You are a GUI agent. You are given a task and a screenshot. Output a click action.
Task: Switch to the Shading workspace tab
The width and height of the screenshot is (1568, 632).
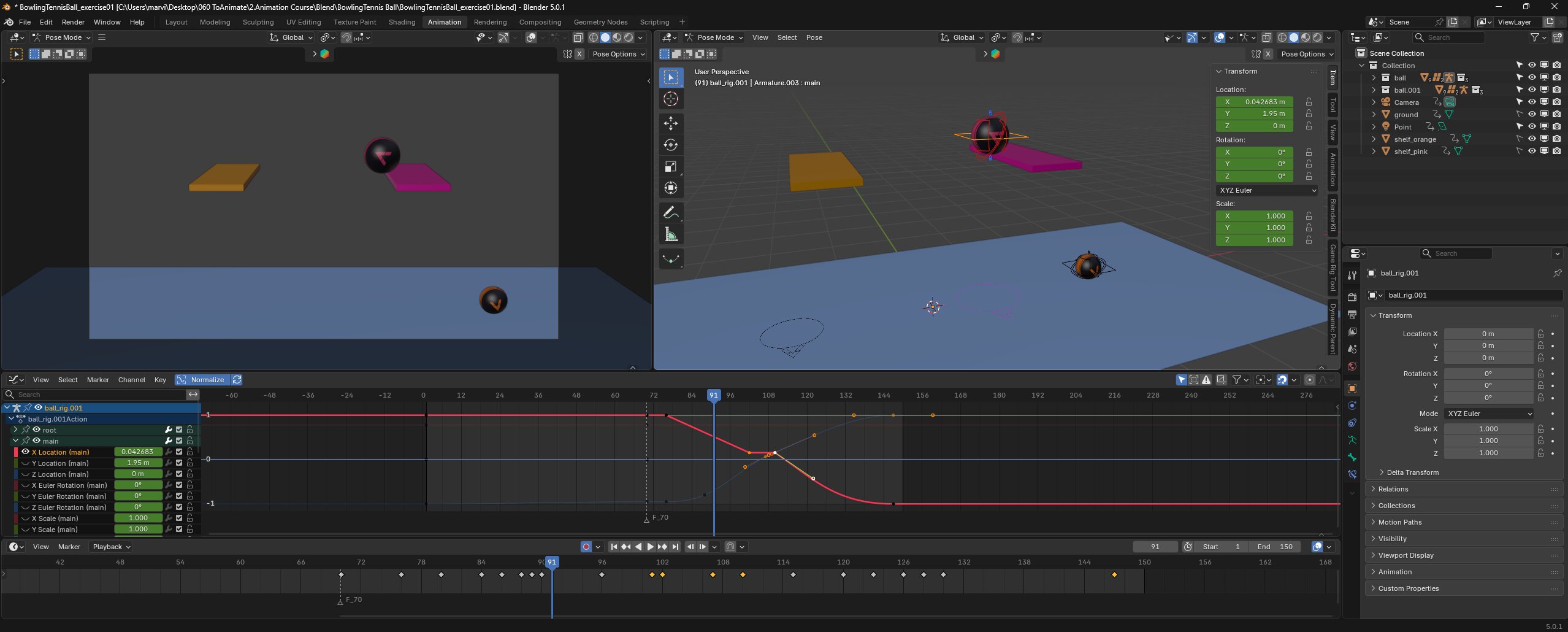pyautogui.click(x=402, y=22)
